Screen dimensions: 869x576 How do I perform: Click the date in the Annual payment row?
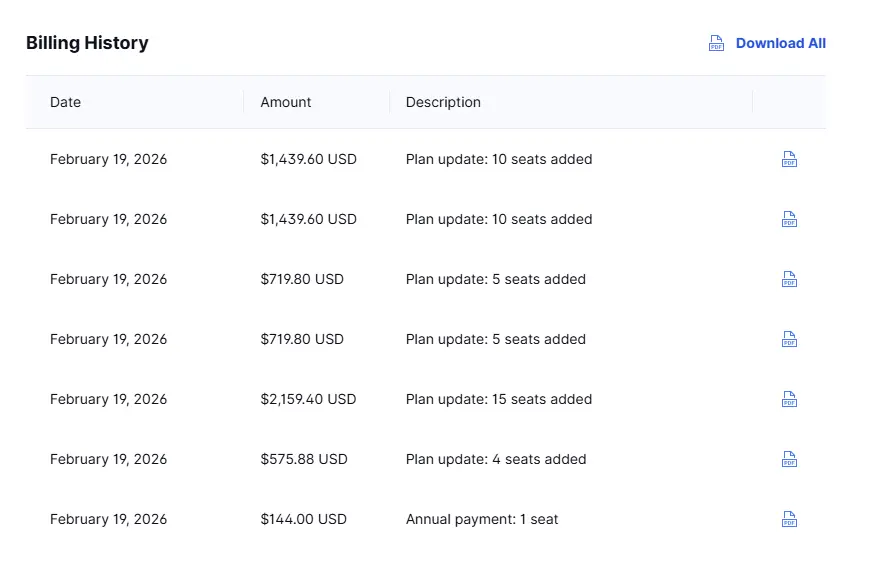pos(108,519)
